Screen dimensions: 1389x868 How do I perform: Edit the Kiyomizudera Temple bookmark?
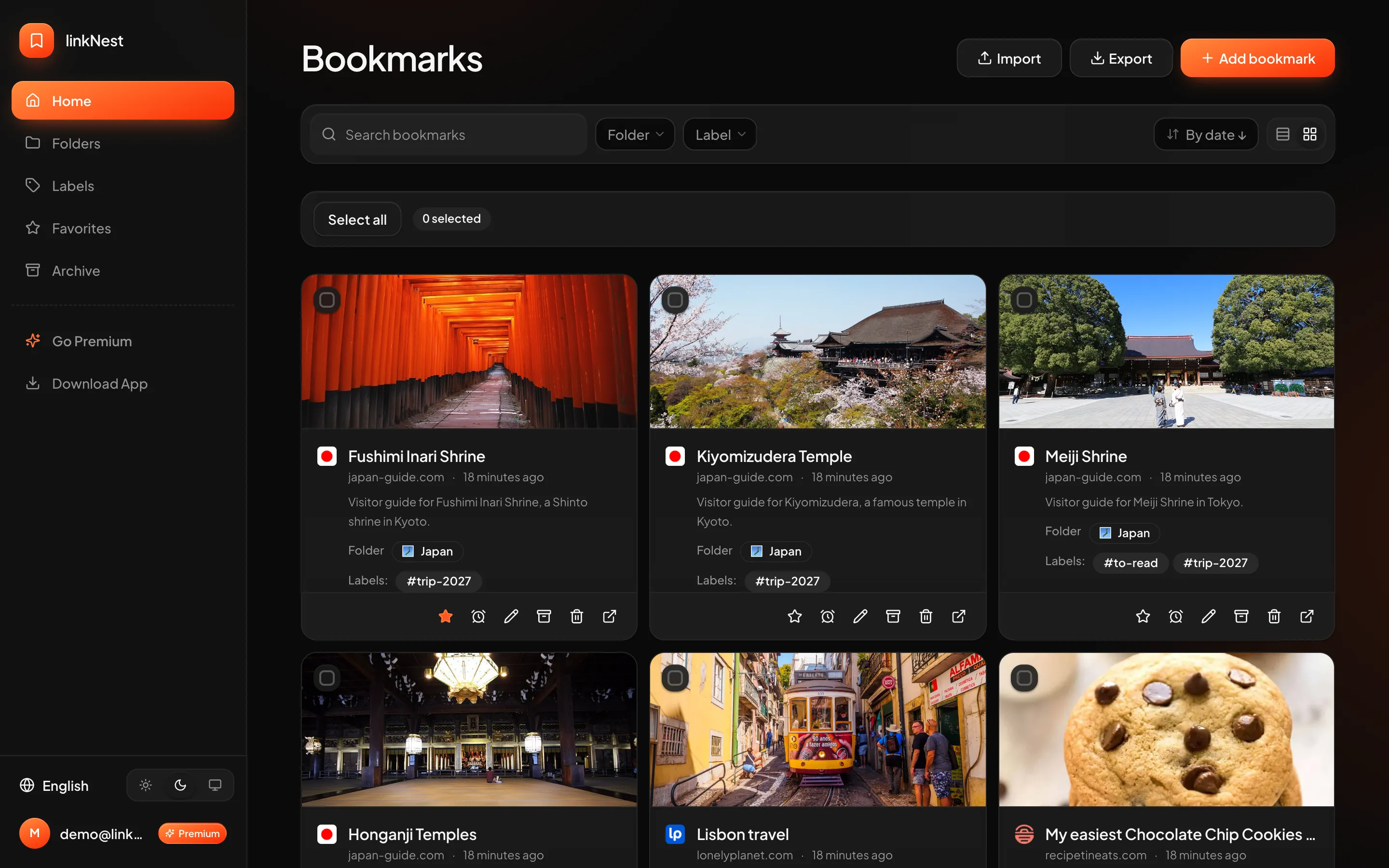click(860, 616)
